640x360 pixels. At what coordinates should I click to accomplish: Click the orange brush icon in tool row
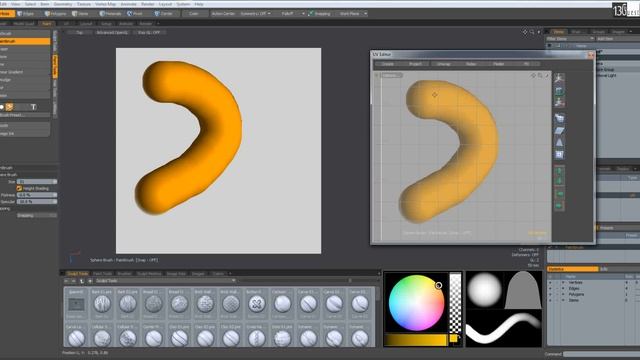(x=9, y=107)
